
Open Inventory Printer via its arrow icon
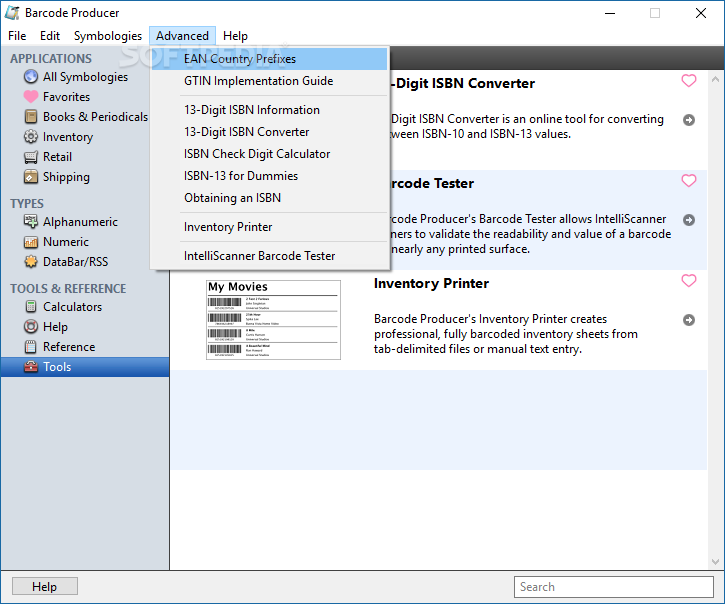[x=689, y=320]
